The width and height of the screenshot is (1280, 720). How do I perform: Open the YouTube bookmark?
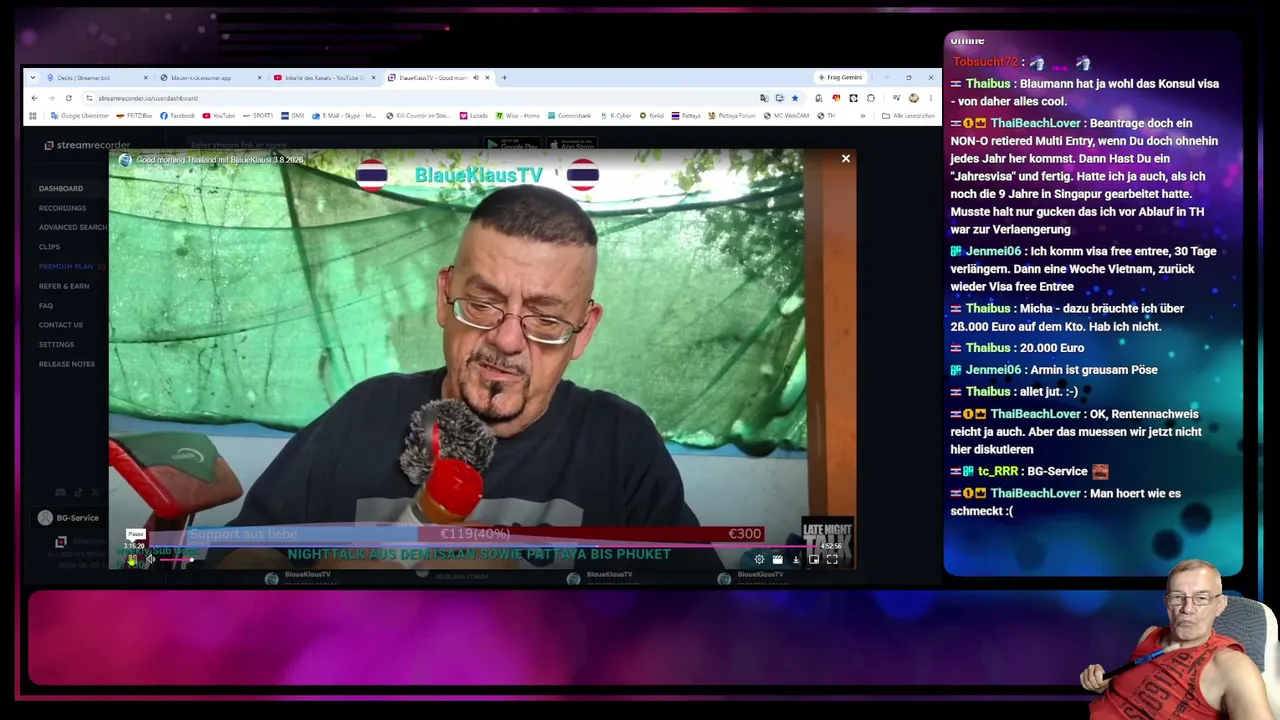click(219, 116)
